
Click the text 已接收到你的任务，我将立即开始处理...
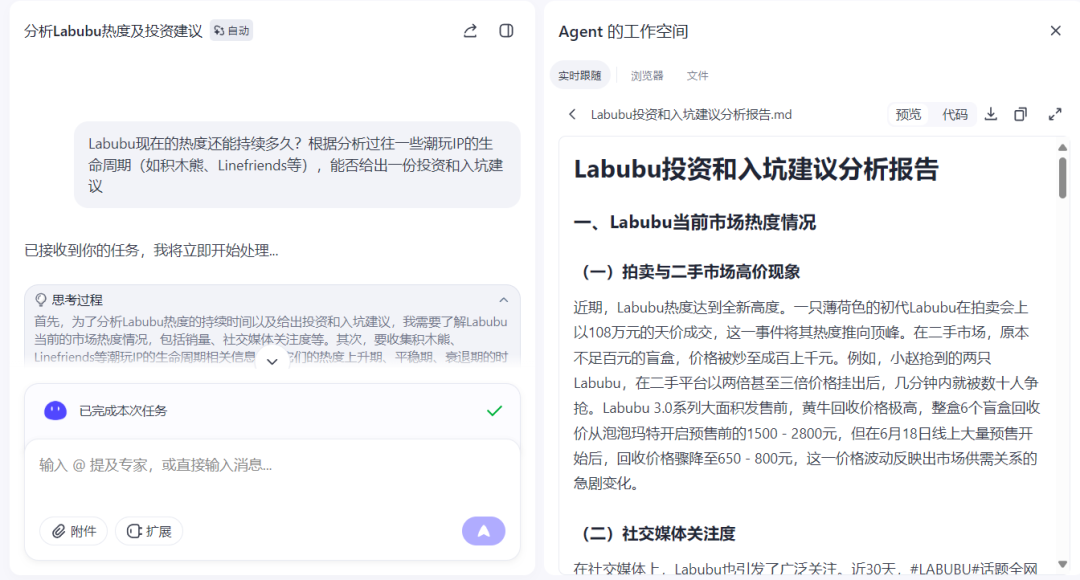152,251
